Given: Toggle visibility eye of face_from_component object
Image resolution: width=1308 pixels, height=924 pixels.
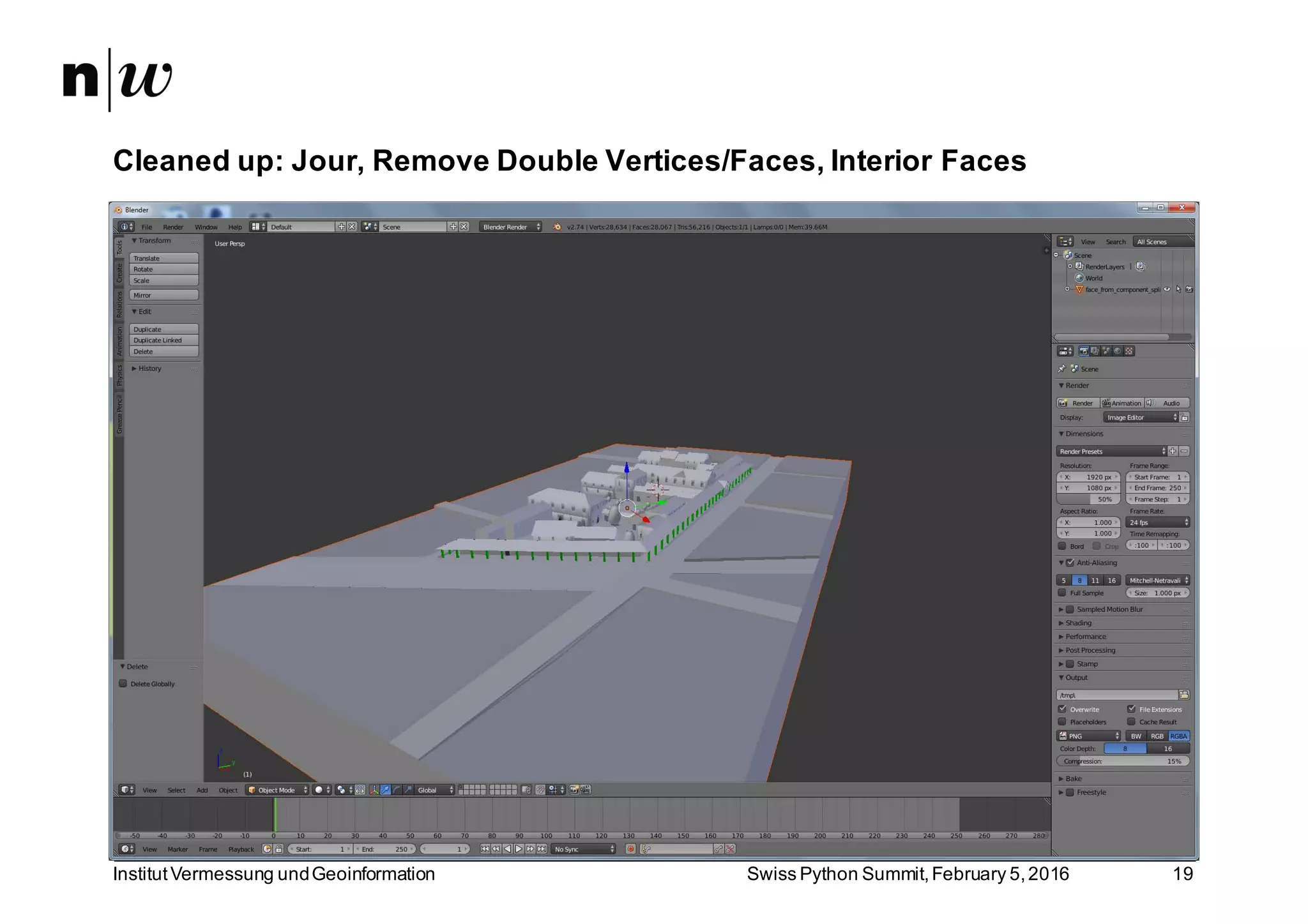Looking at the screenshot, I should (1167, 289).
